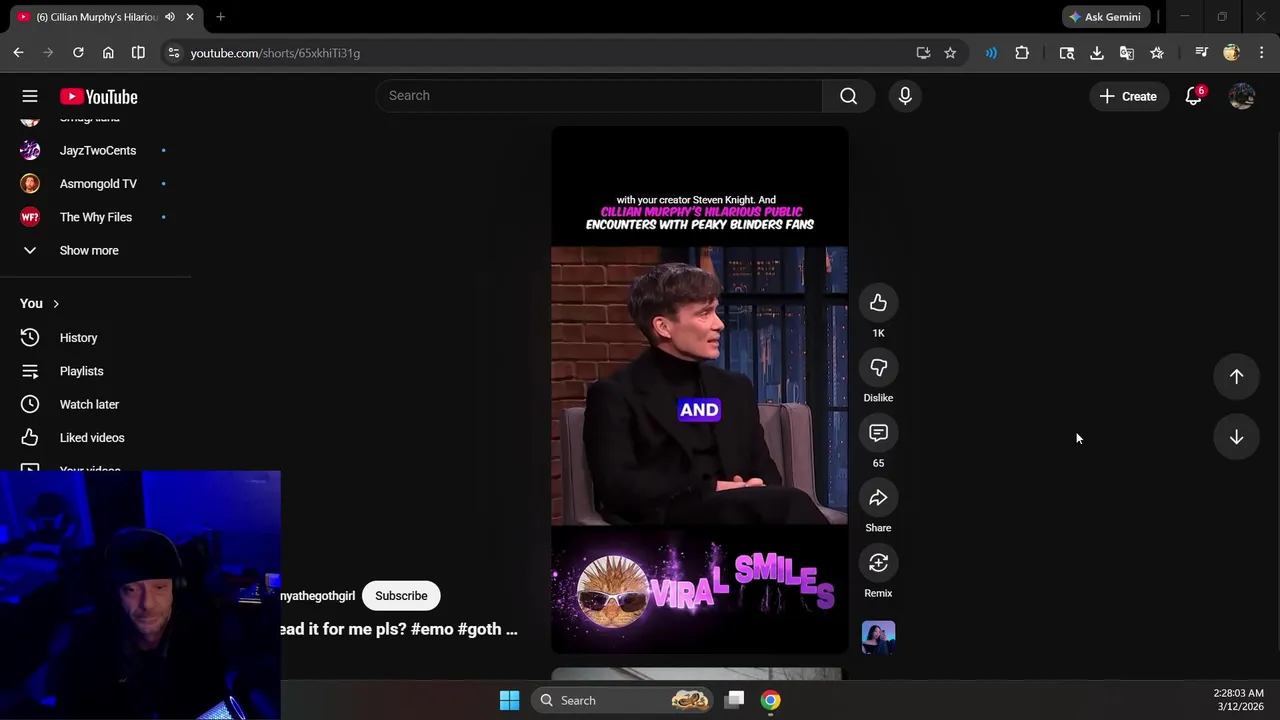Bookmark this page with star icon

coord(950,53)
